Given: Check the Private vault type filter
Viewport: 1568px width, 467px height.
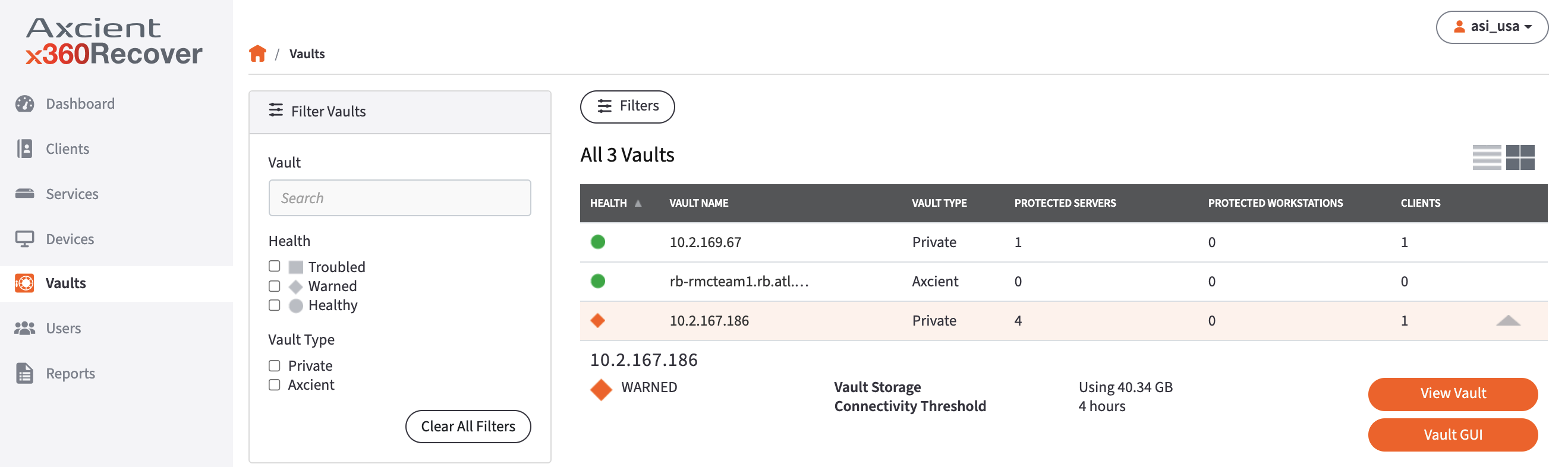Looking at the screenshot, I should (x=275, y=365).
